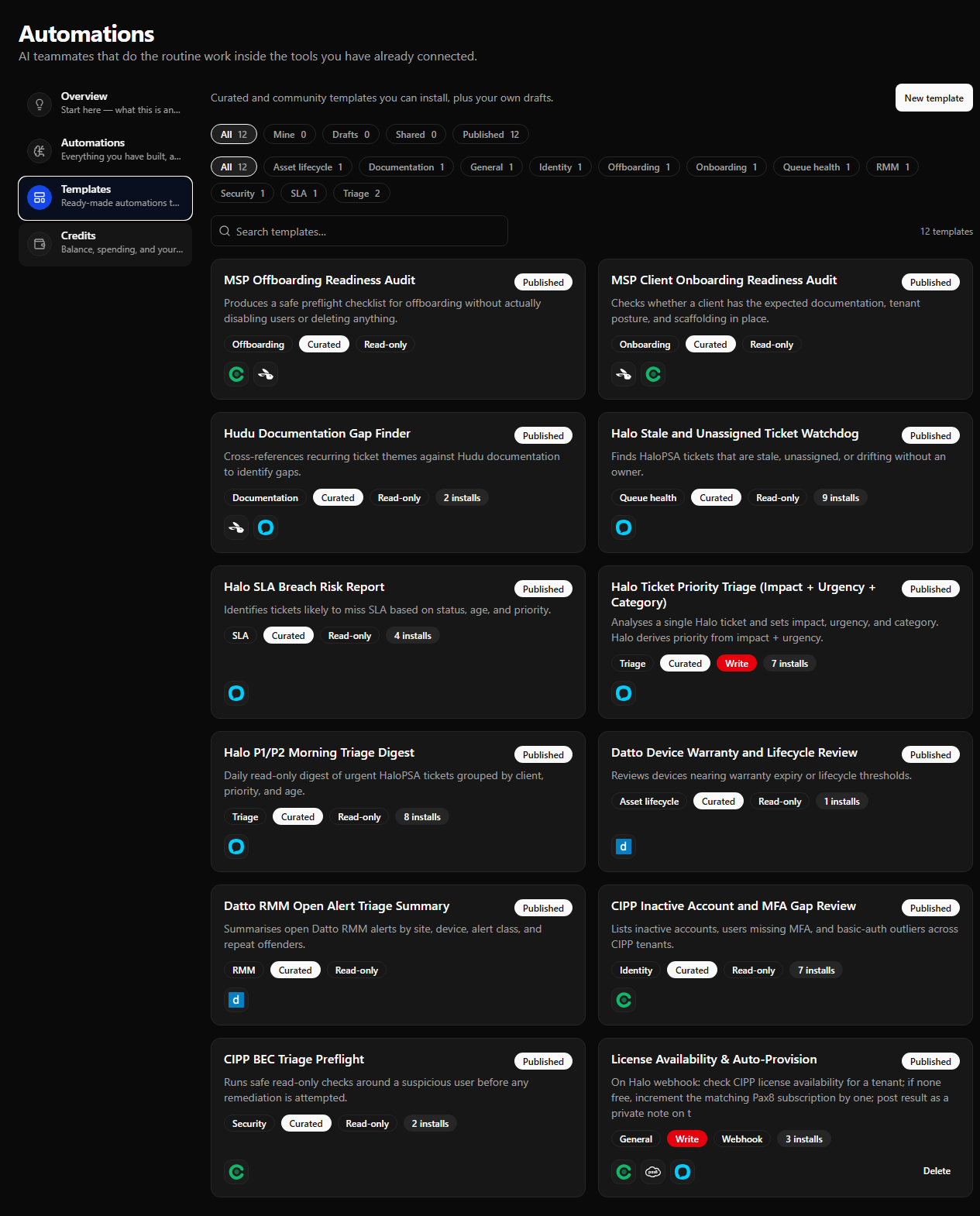Click the "12 templates" count text
Image resolution: width=980 pixels, height=1216 pixels.
pyautogui.click(x=946, y=231)
